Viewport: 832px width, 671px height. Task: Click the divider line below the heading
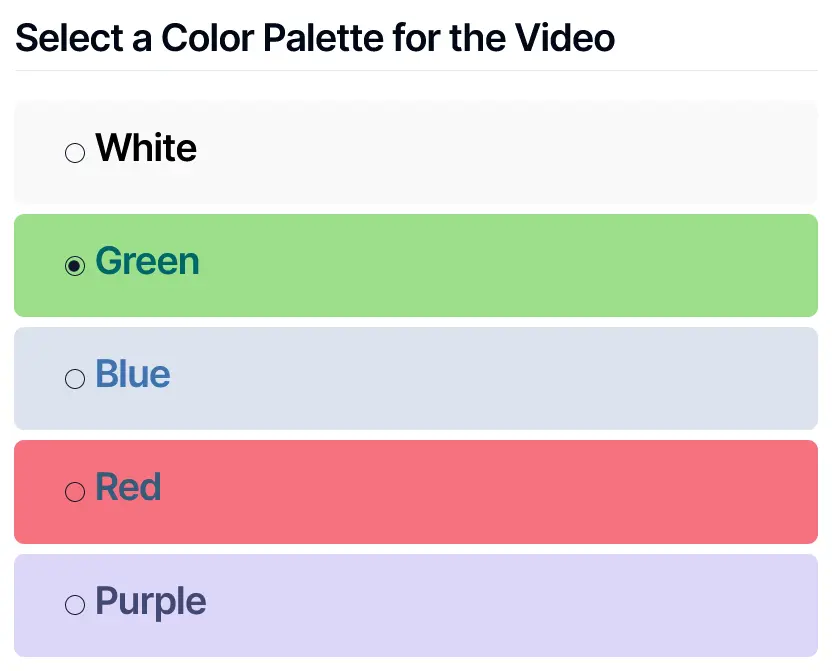(x=416, y=71)
